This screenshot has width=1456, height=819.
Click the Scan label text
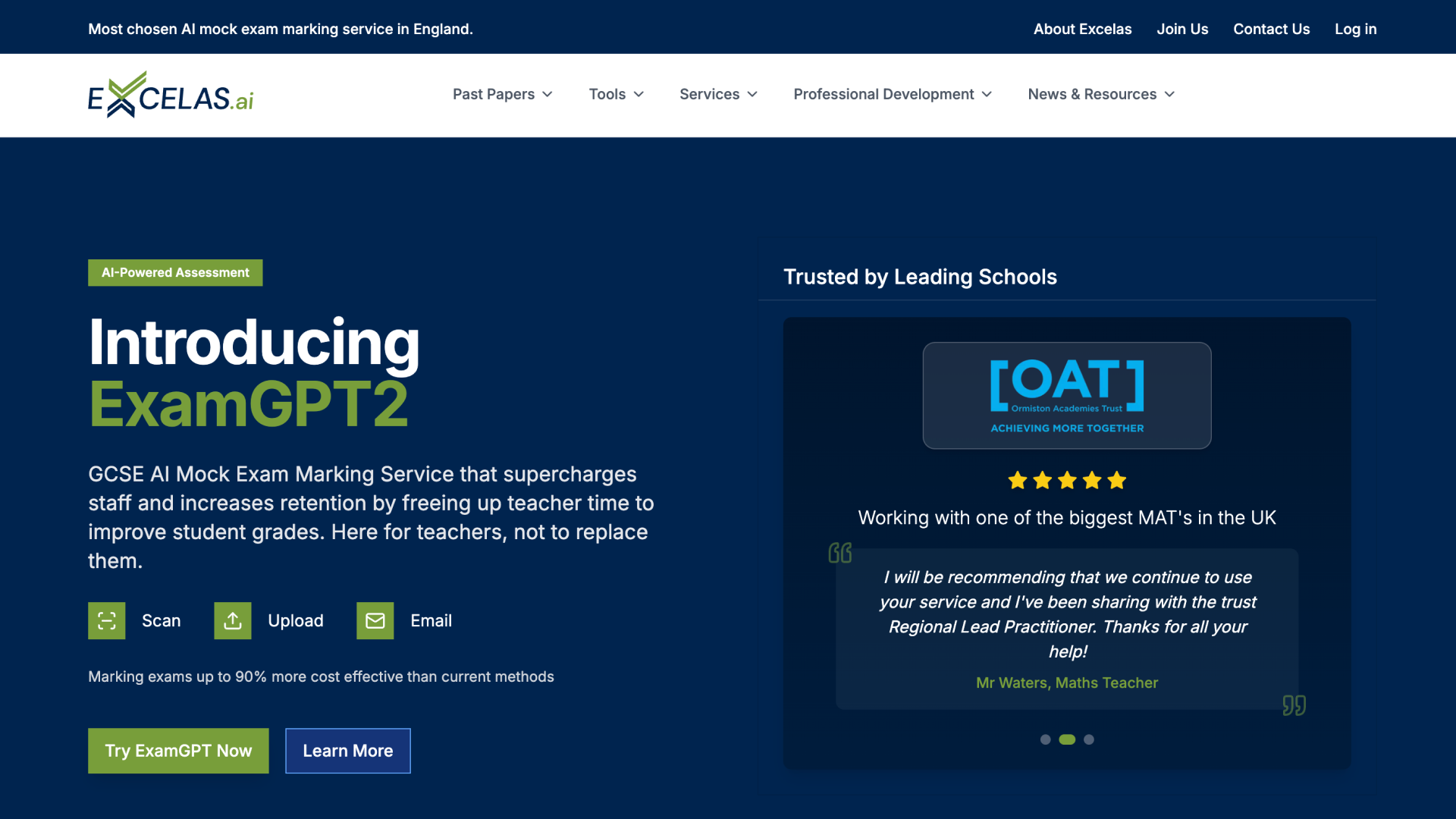pyautogui.click(x=162, y=621)
